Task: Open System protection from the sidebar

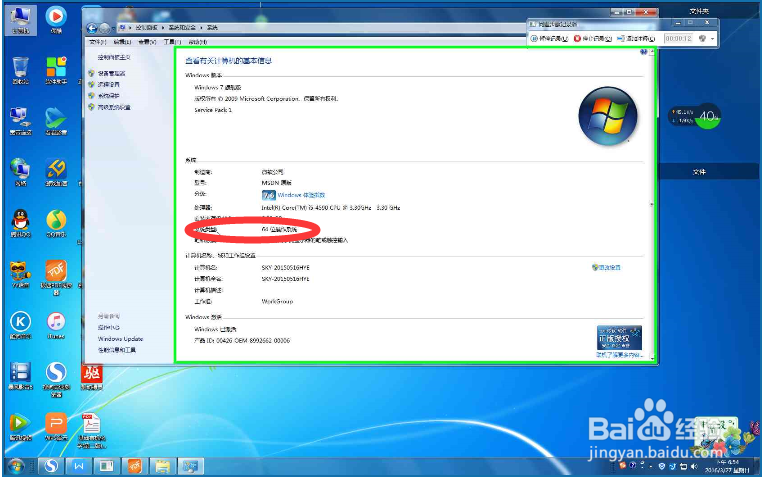Action: pyautogui.click(x=108, y=96)
